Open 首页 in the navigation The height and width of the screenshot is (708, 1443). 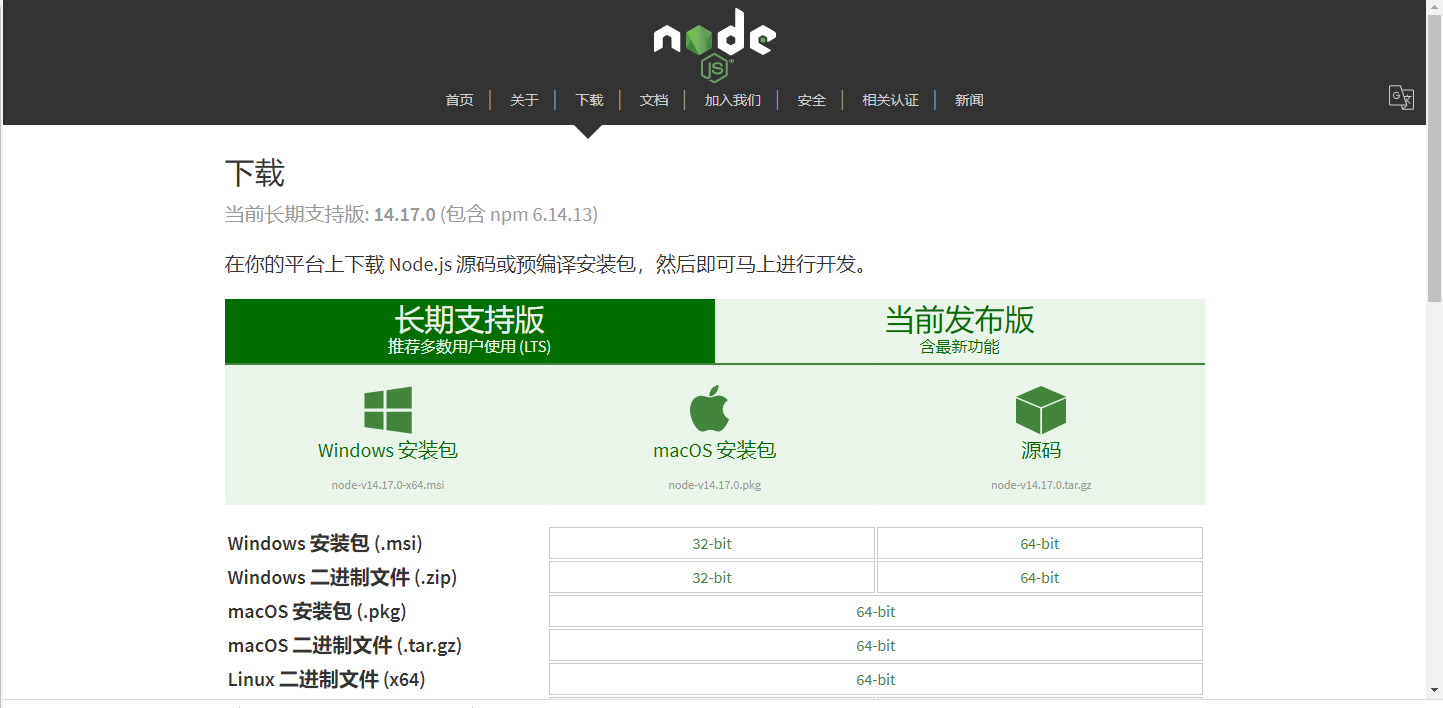point(460,100)
